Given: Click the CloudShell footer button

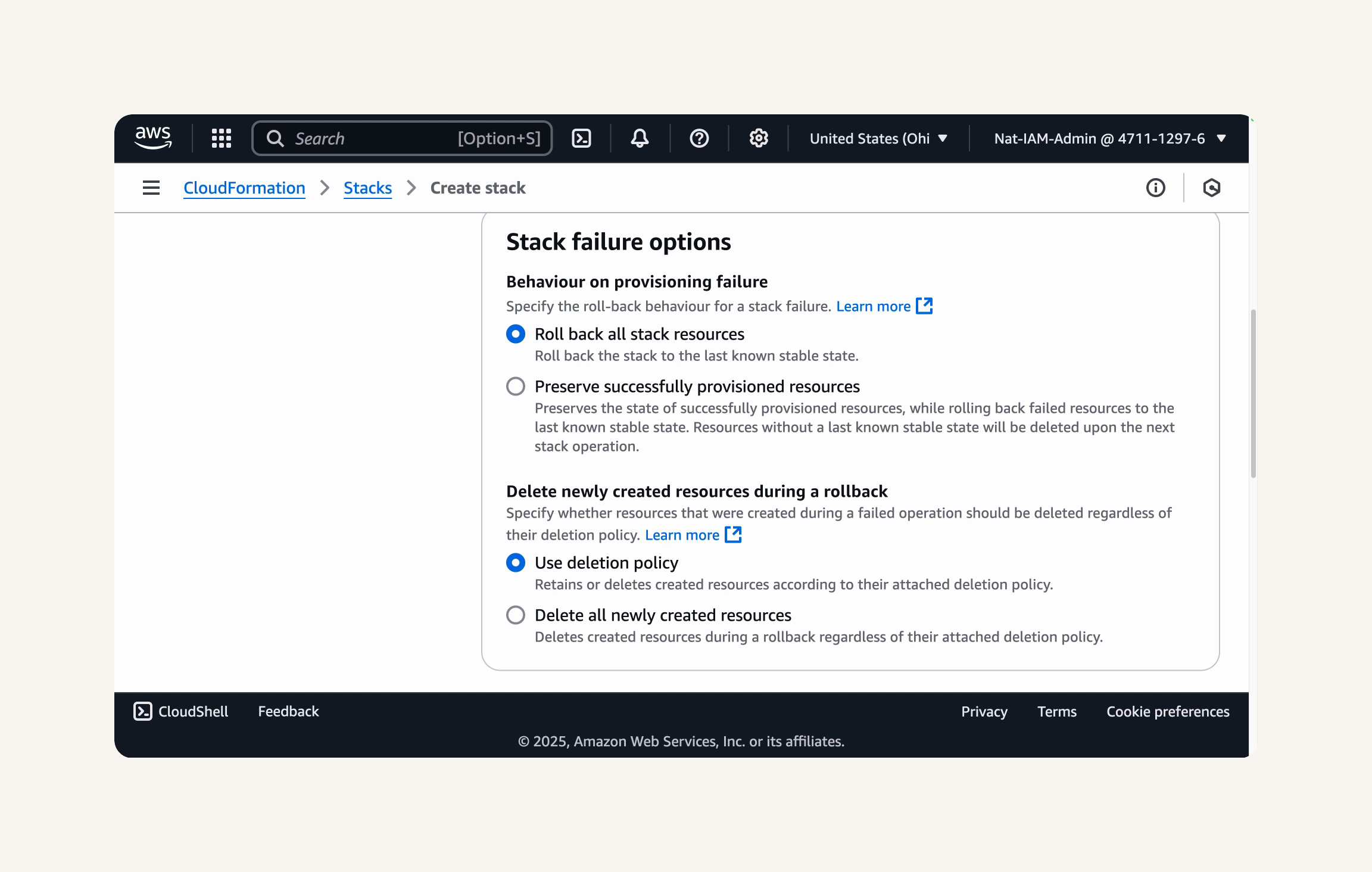Looking at the screenshot, I should [x=180, y=711].
